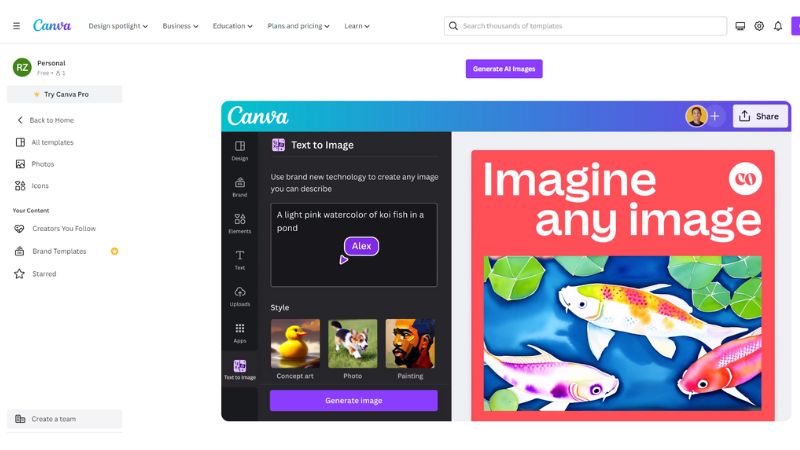Click the notifications bell icon
Viewport: 800px width, 450px height.
pos(778,26)
